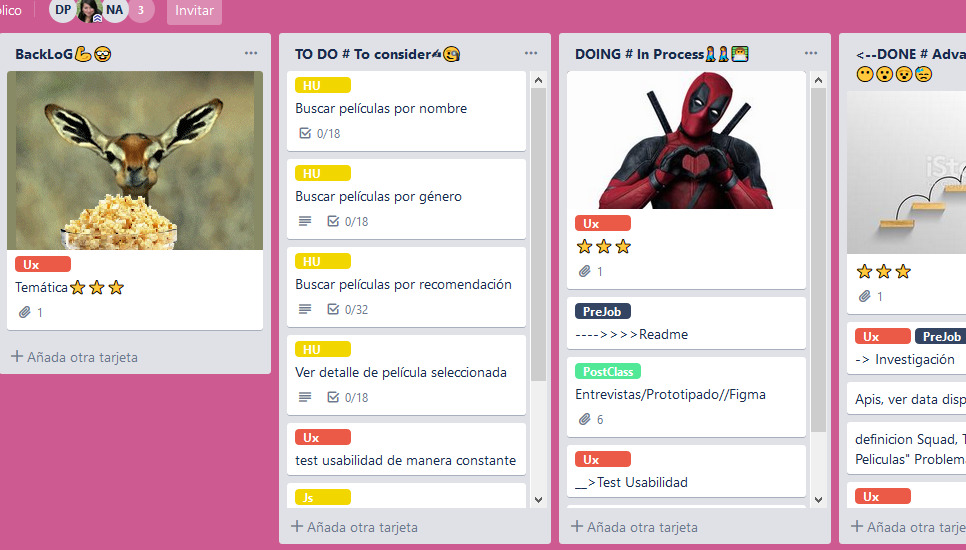Show the 3 additional members badge
The height and width of the screenshot is (550, 966).
[141, 10]
